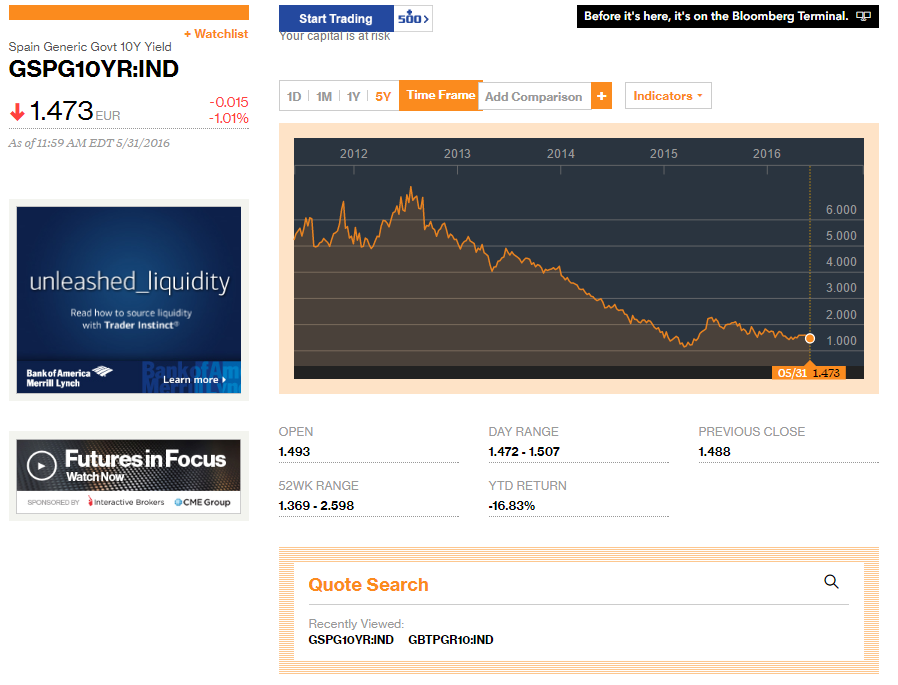898x685 pixels.
Task: Click the IG logo next to Start Trading
Action: (413, 18)
